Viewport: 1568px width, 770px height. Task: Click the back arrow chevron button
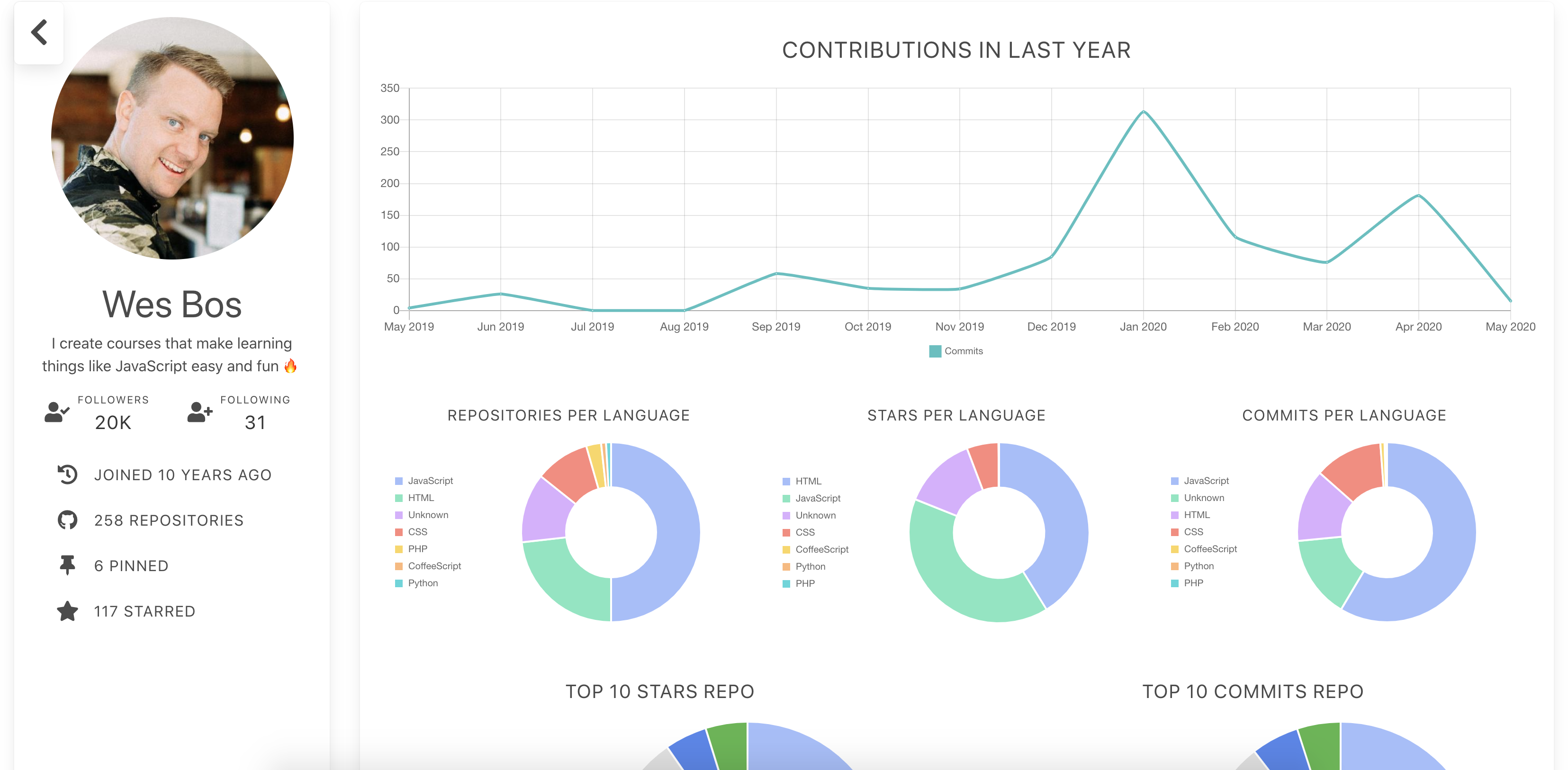click(x=39, y=33)
